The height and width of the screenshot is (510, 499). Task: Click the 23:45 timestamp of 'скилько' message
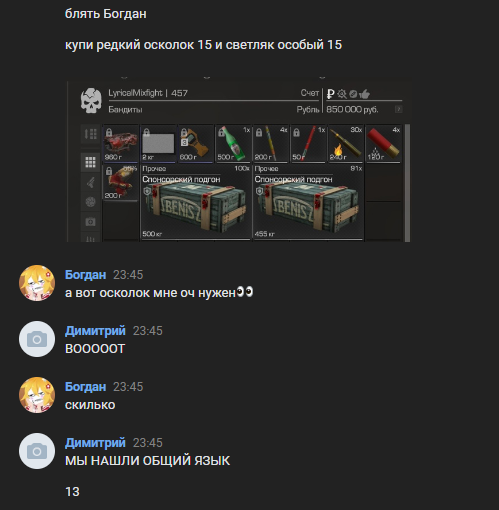coord(128,387)
